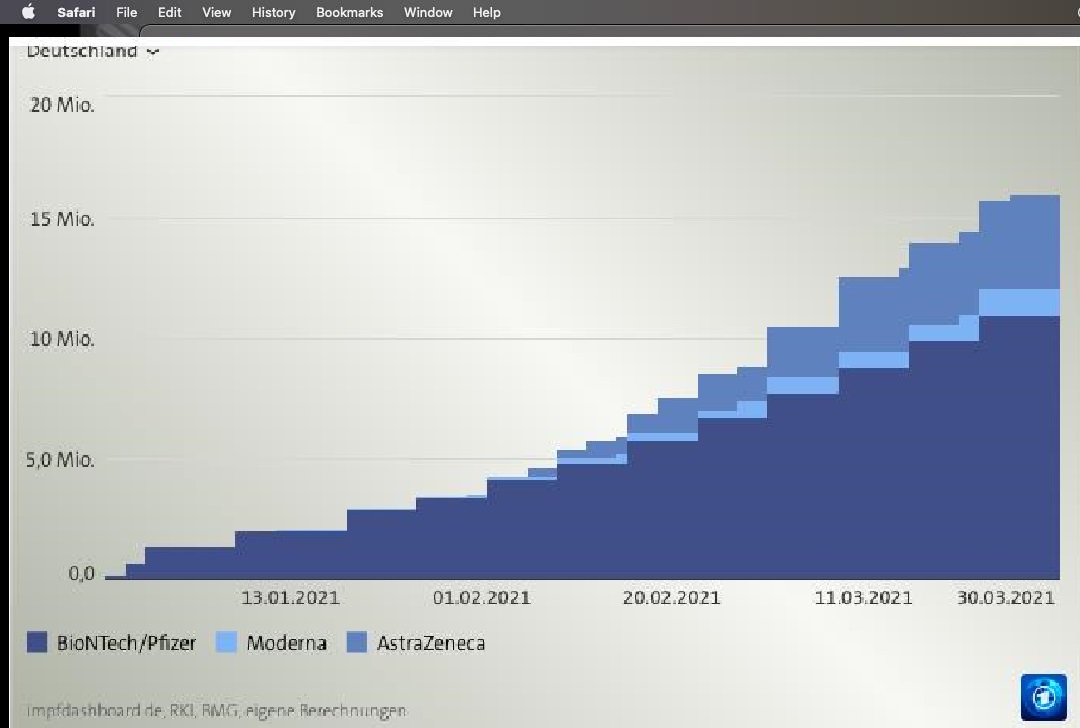Open the Bookmarks menu

pyautogui.click(x=349, y=12)
